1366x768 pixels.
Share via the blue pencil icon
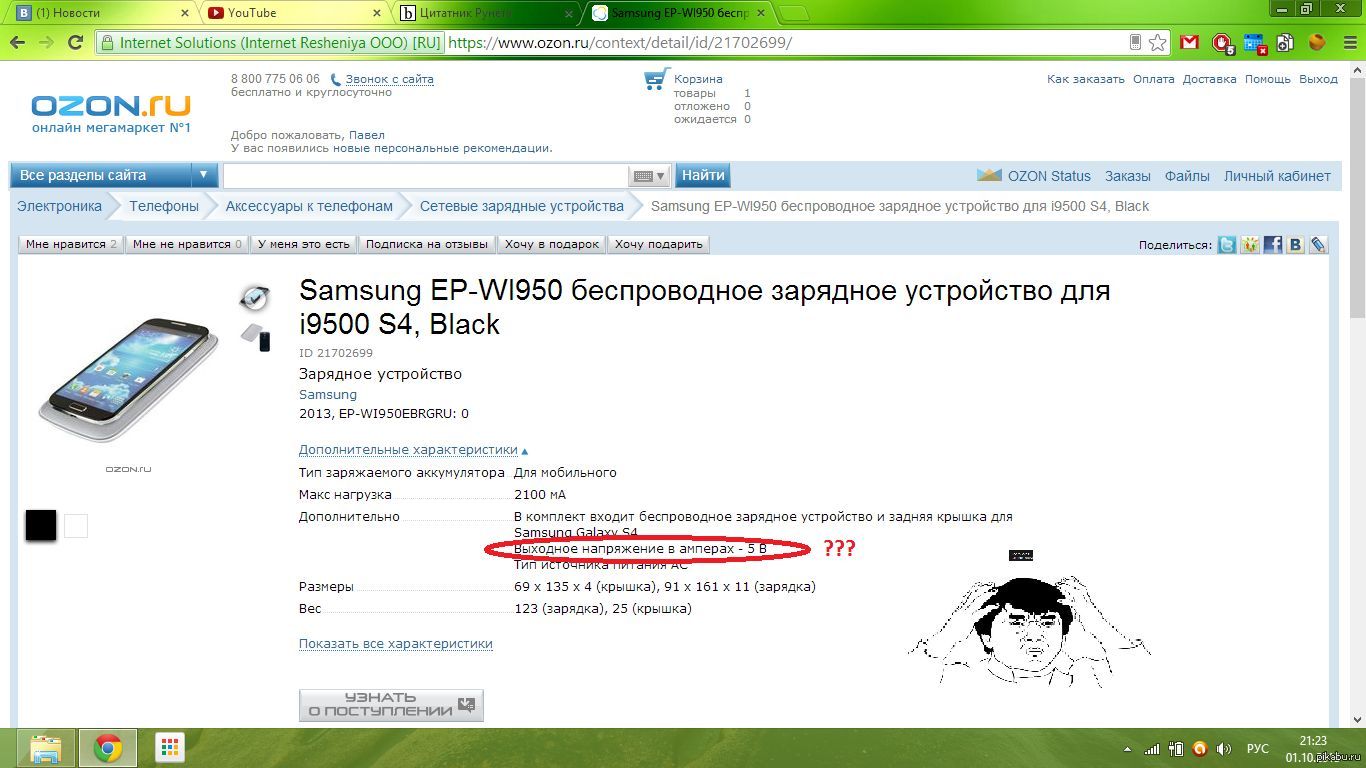pos(1318,244)
